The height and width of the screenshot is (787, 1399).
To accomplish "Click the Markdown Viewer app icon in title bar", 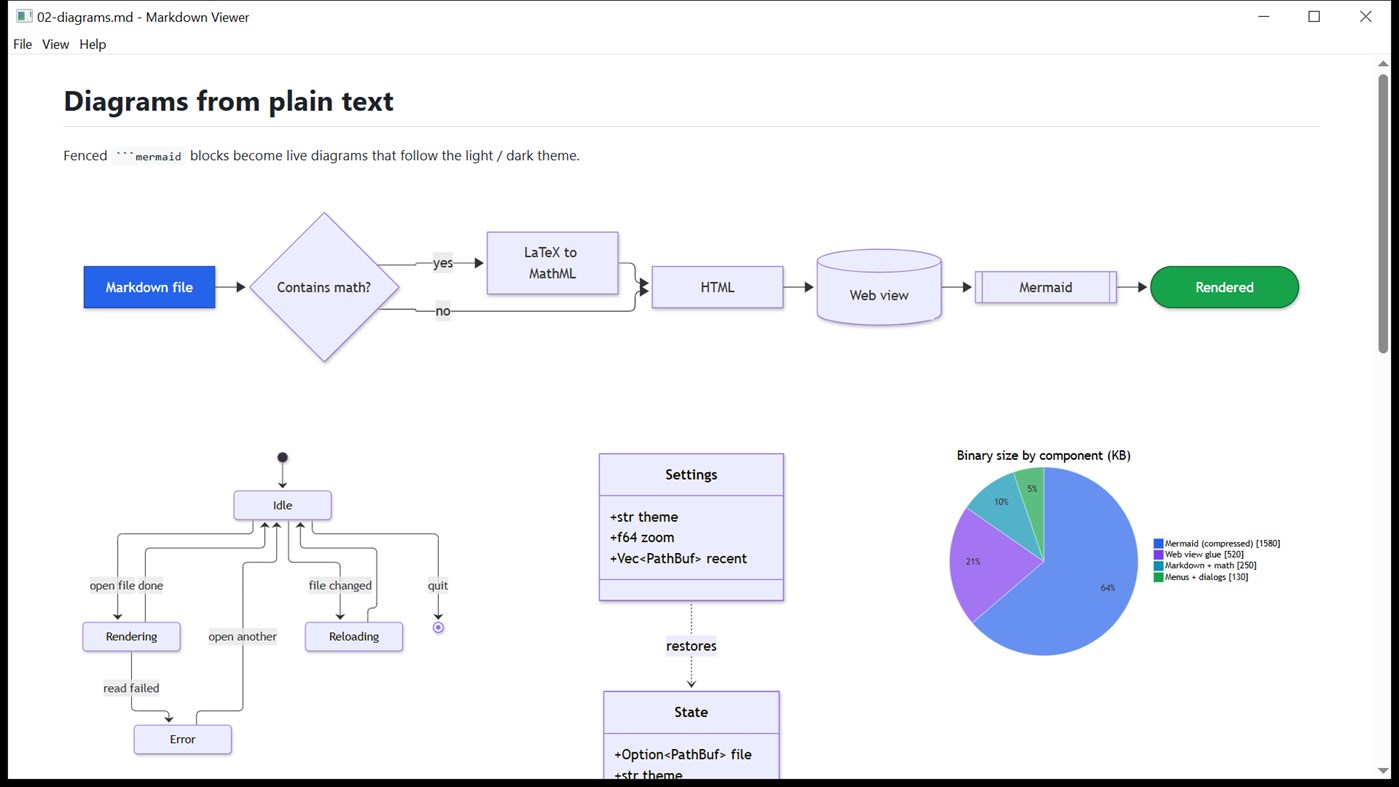I will [x=24, y=16].
